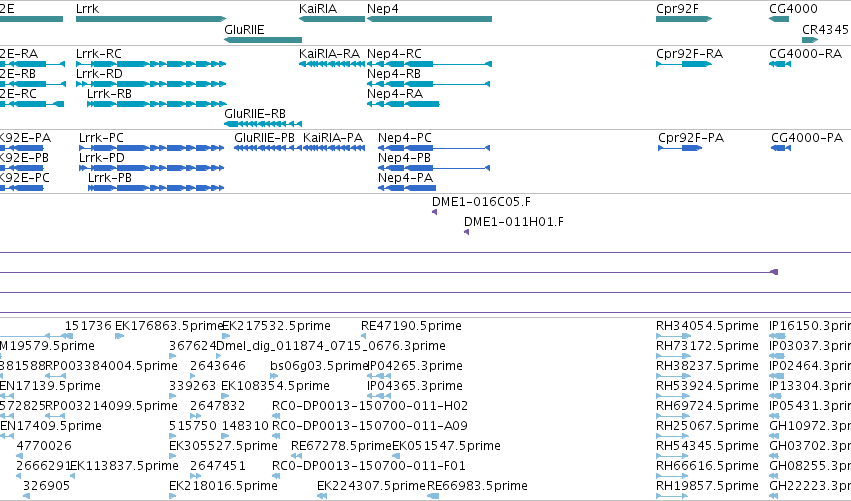Select the DME1-011H01.F feature label
851x501 pixels.
pyautogui.click(x=513, y=222)
